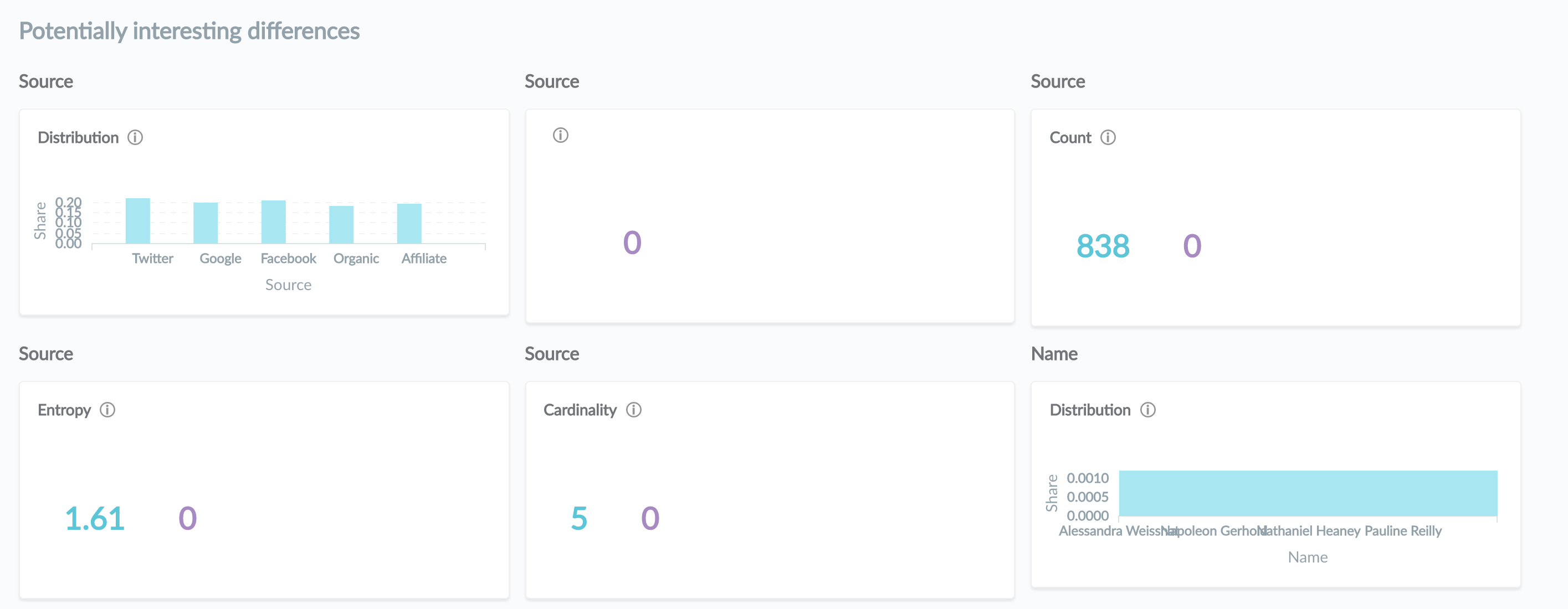Click the info icon next to Cardinality

(633, 410)
